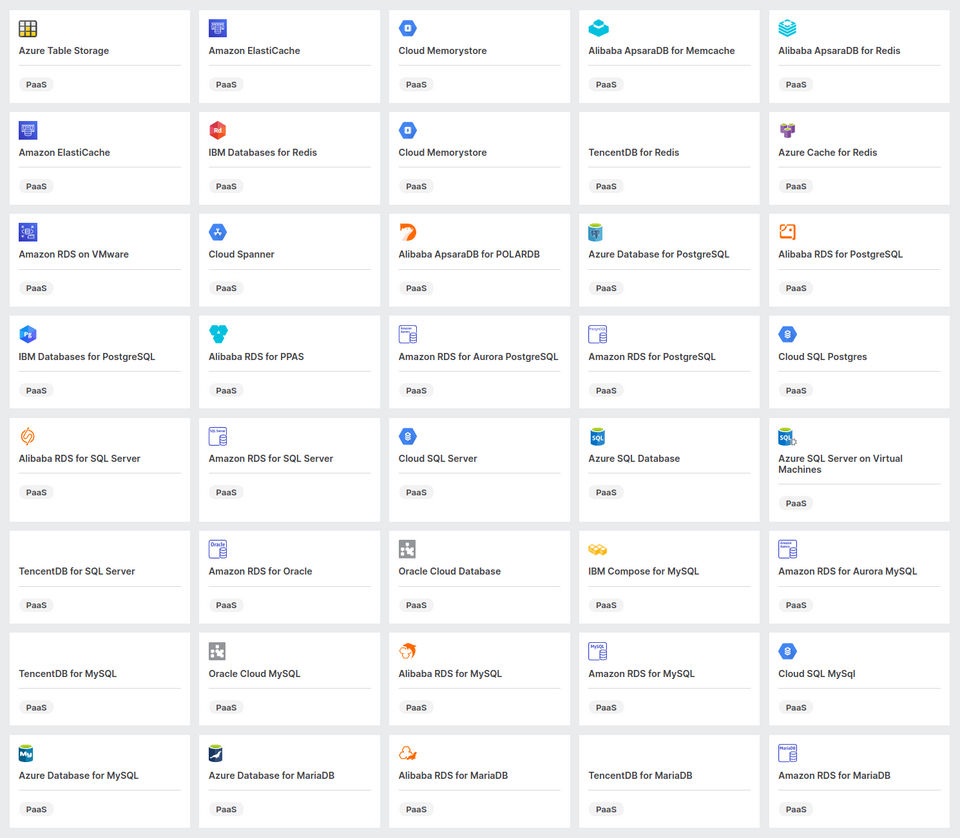Open TencentDB for Redis card title
Image resolution: width=960 pixels, height=838 pixels.
(634, 152)
